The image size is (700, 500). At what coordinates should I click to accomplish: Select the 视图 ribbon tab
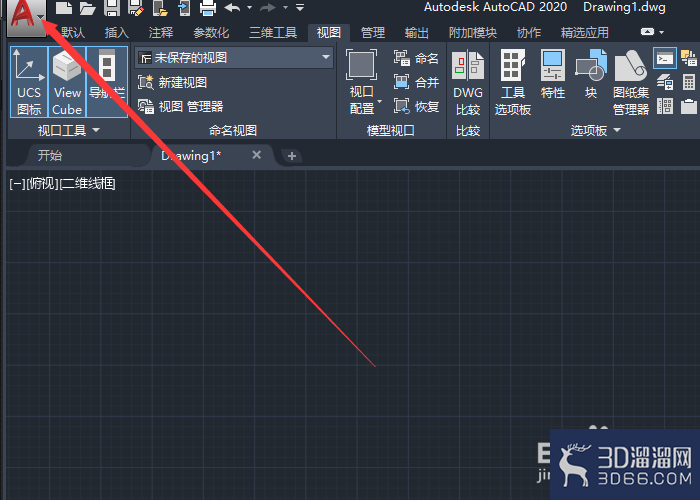tap(329, 33)
